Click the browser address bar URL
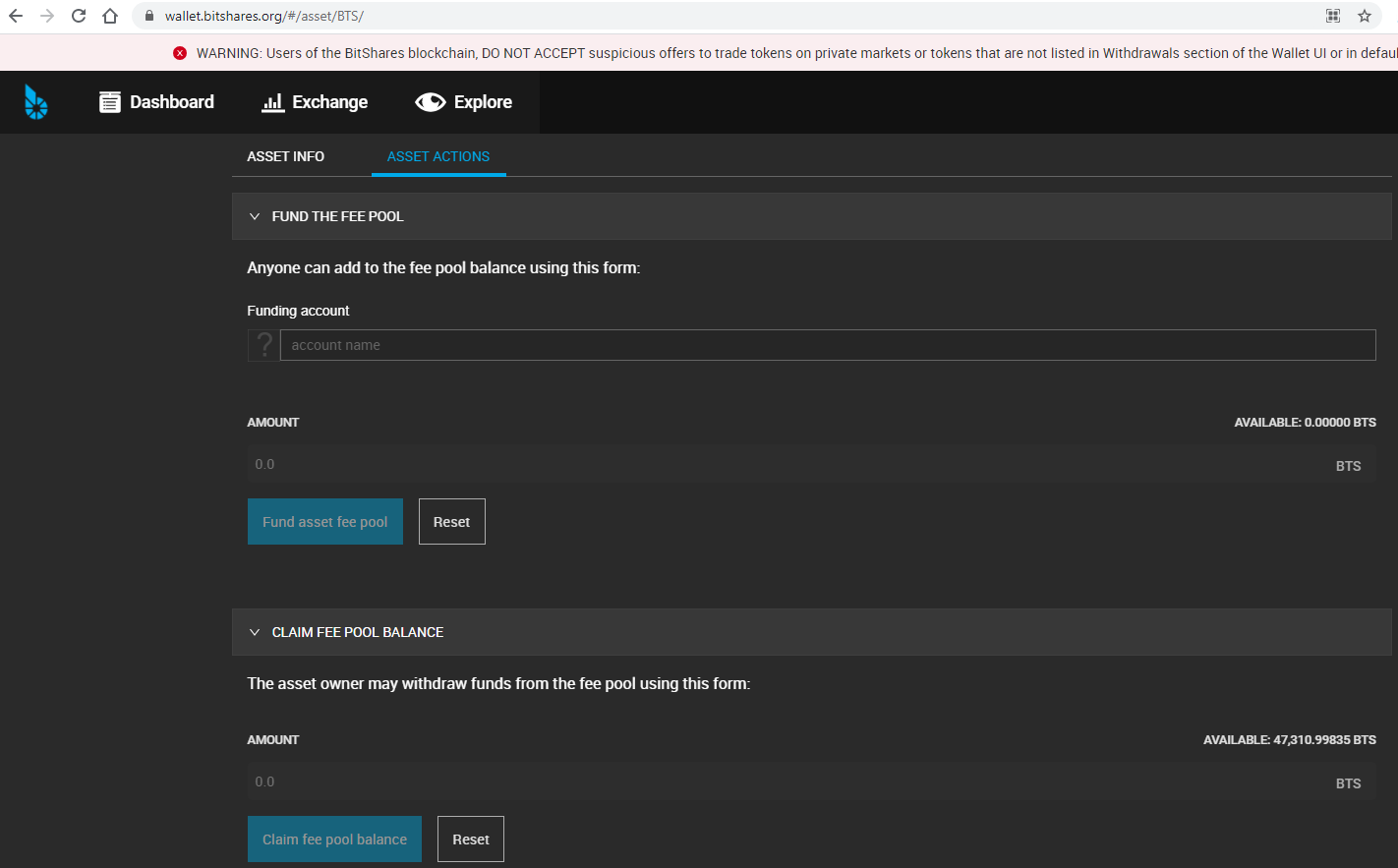The image size is (1398, 868). pyautogui.click(x=264, y=16)
